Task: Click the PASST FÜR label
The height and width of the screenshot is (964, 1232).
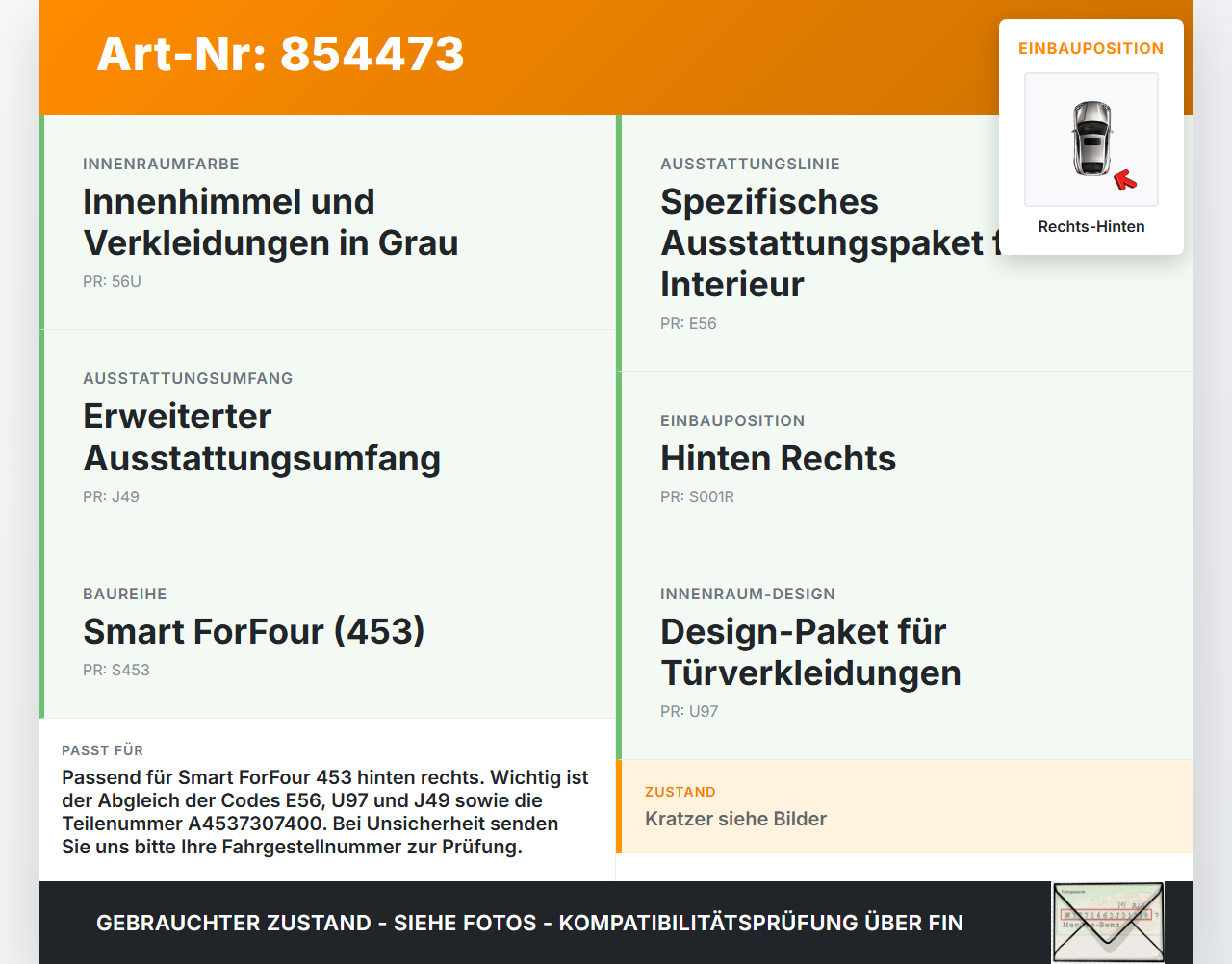Action: [x=102, y=750]
